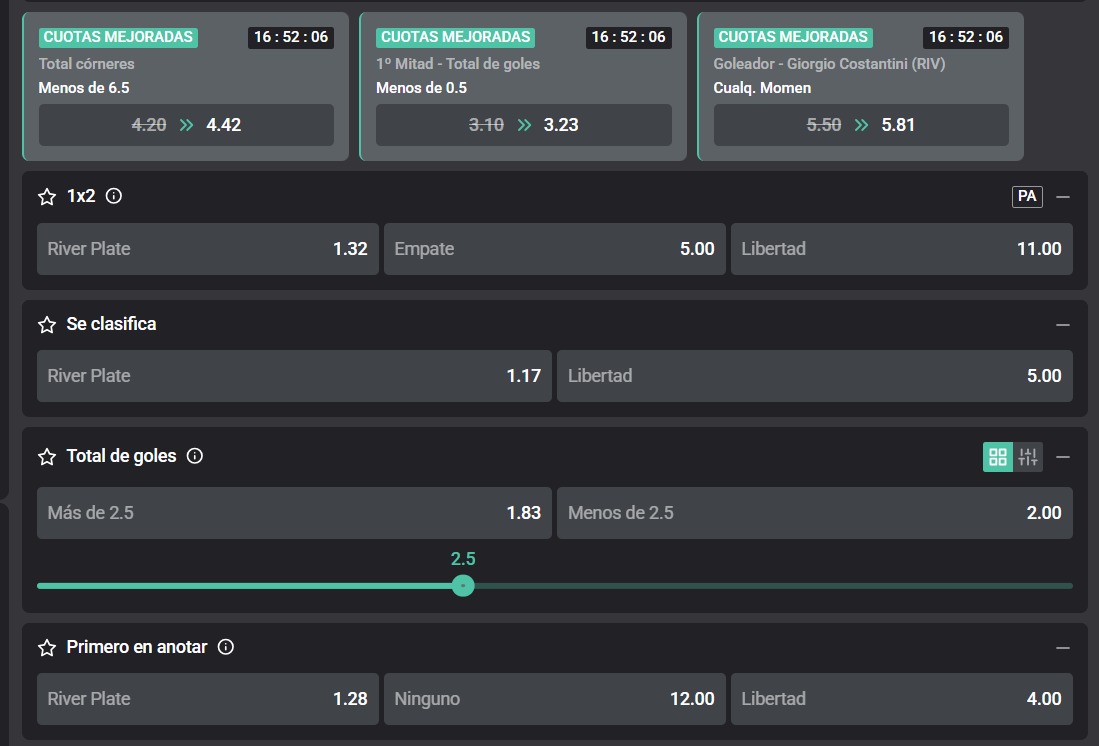
Task: Click '1º Mitad - Total de goles' label
Action: tap(458, 64)
